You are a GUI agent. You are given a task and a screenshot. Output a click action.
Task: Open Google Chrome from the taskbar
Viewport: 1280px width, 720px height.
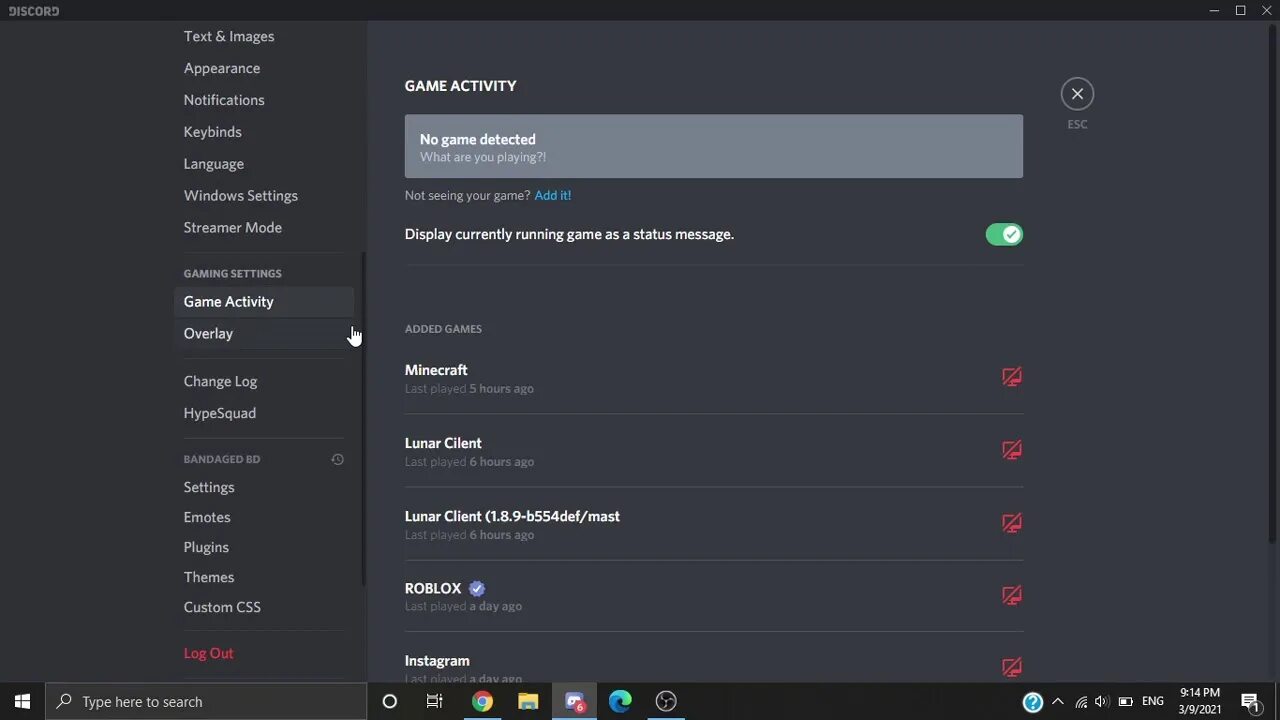tap(482, 701)
